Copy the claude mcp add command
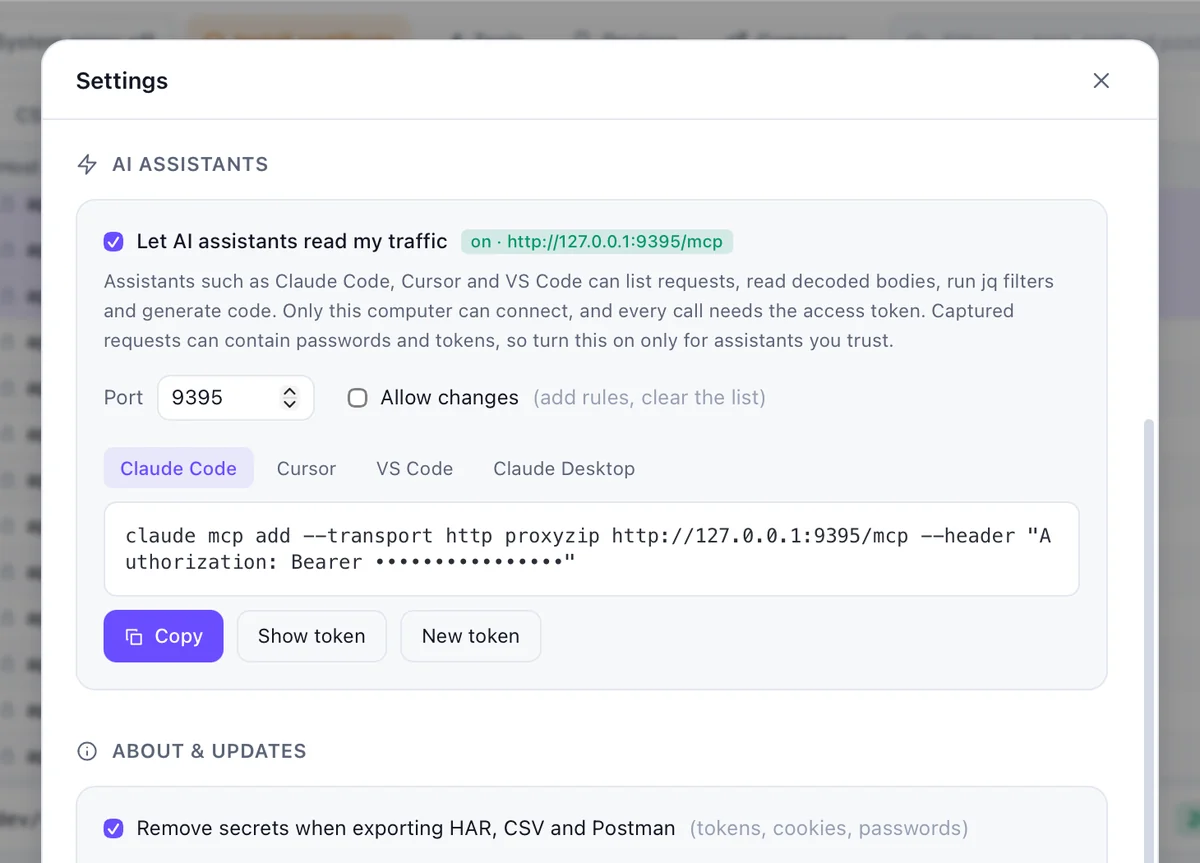The image size is (1200, 863). tap(164, 636)
